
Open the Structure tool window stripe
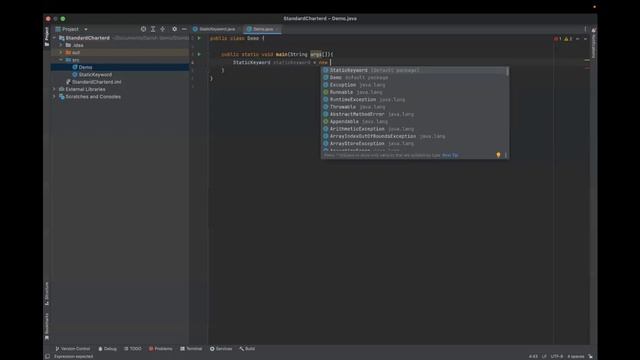pyautogui.click(x=47, y=294)
